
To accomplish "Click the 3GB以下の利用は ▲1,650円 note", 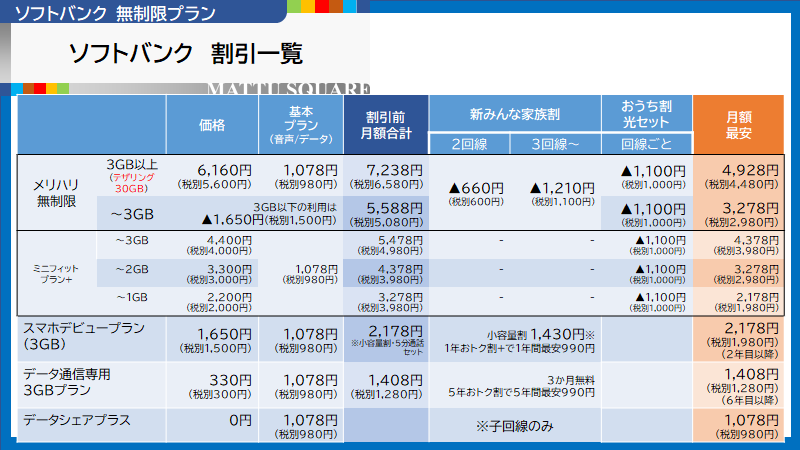I will pos(269,214).
